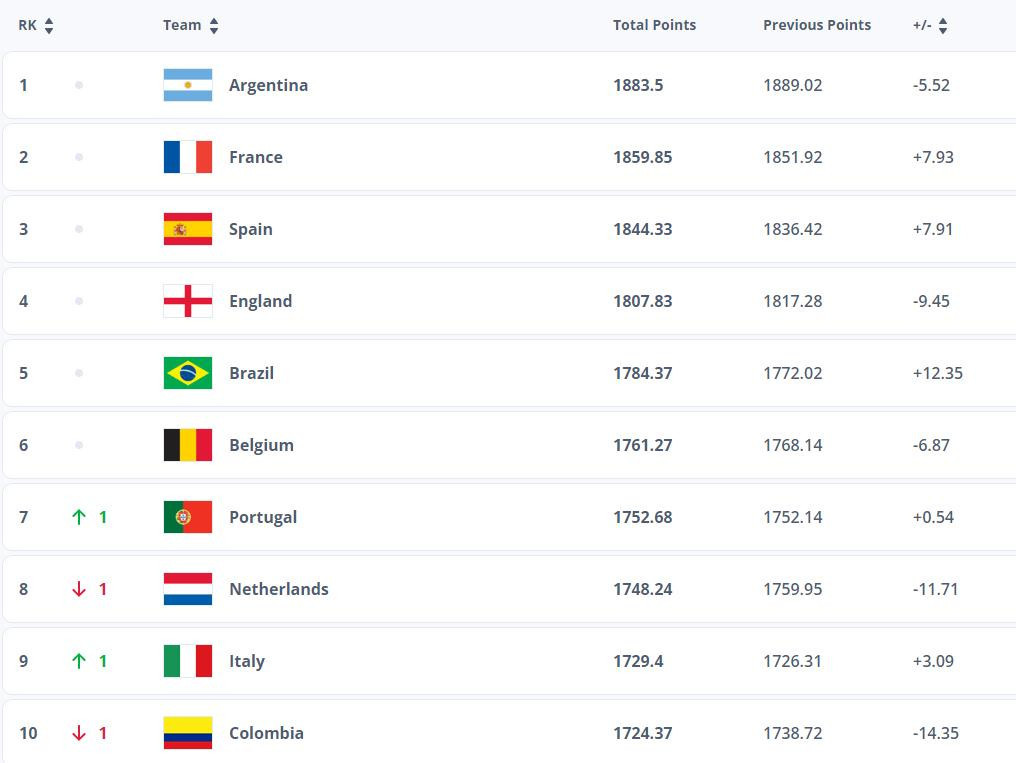This screenshot has width=1016, height=763.
Task: Click the France flag icon
Action: pyautogui.click(x=187, y=157)
